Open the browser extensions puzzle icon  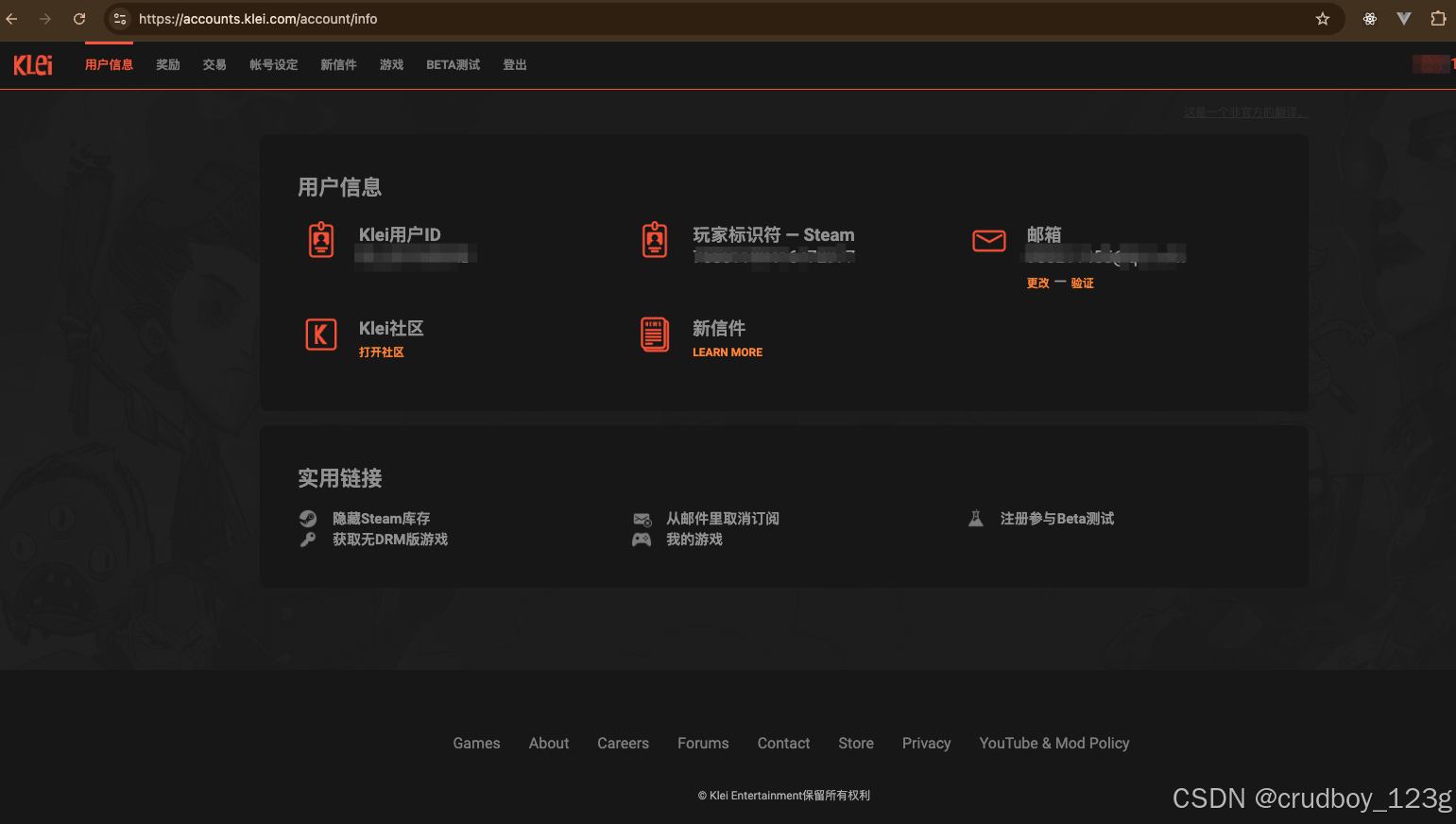point(1438,19)
